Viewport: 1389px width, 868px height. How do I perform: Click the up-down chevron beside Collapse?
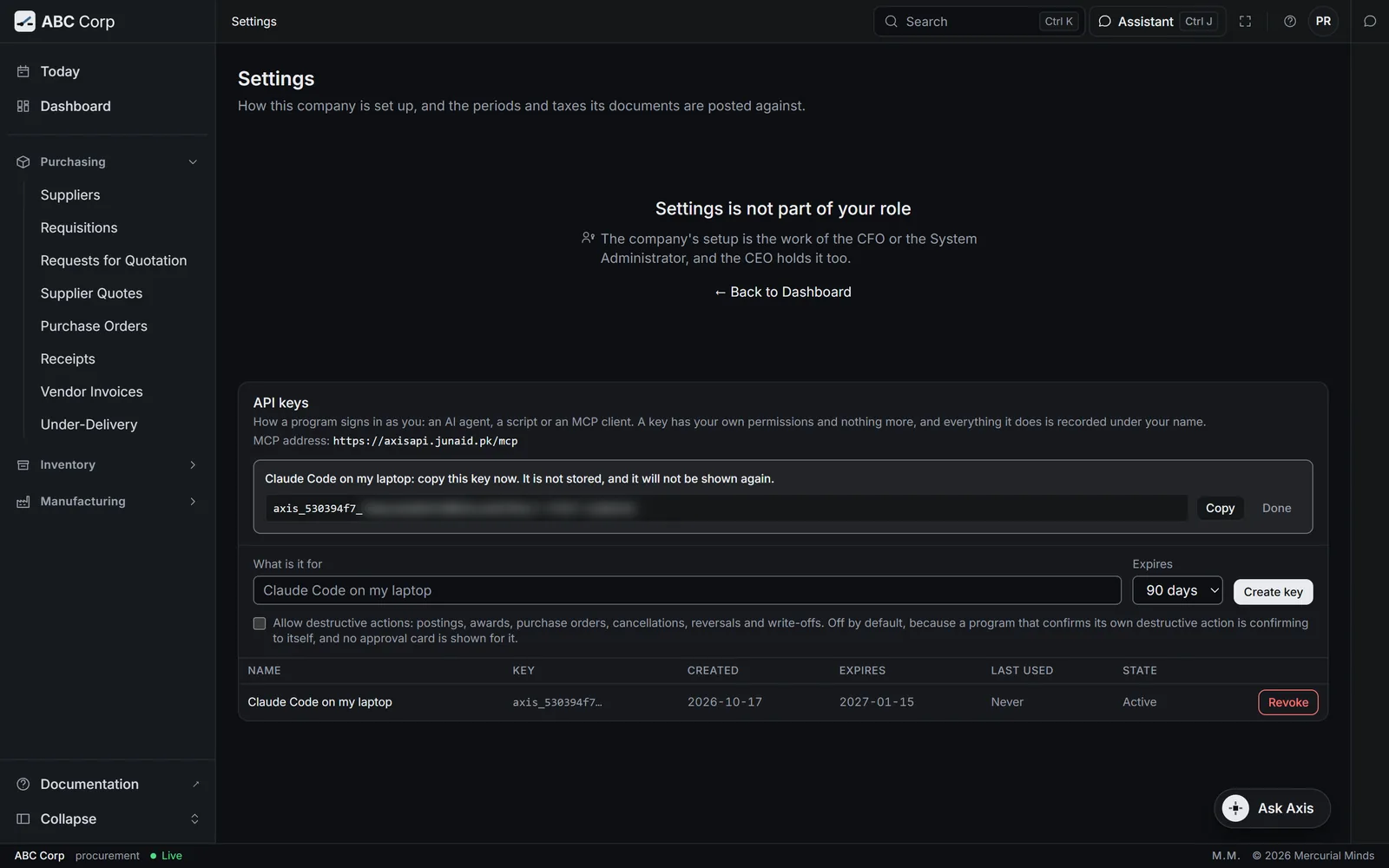click(x=194, y=819)
